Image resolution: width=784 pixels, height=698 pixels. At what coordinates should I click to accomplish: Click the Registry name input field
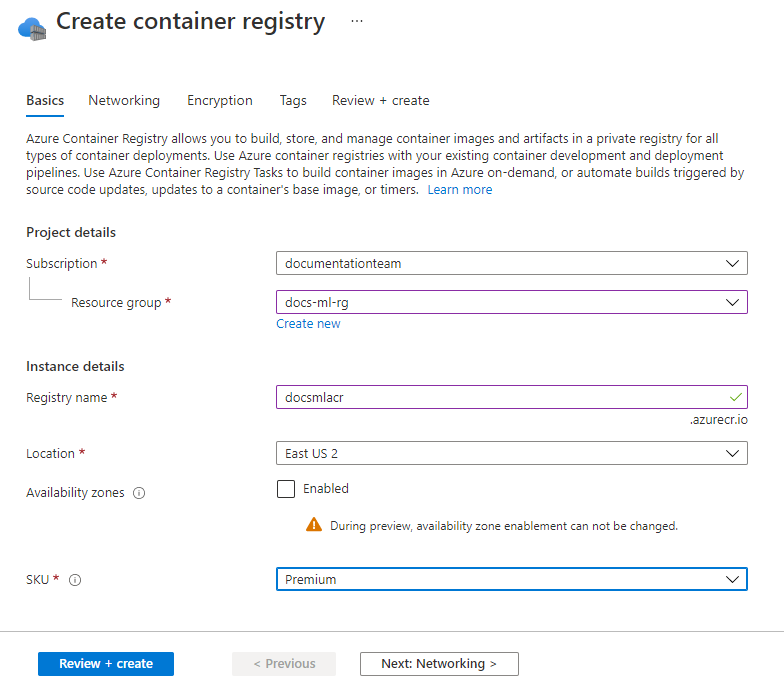click(x=500, y=397)
